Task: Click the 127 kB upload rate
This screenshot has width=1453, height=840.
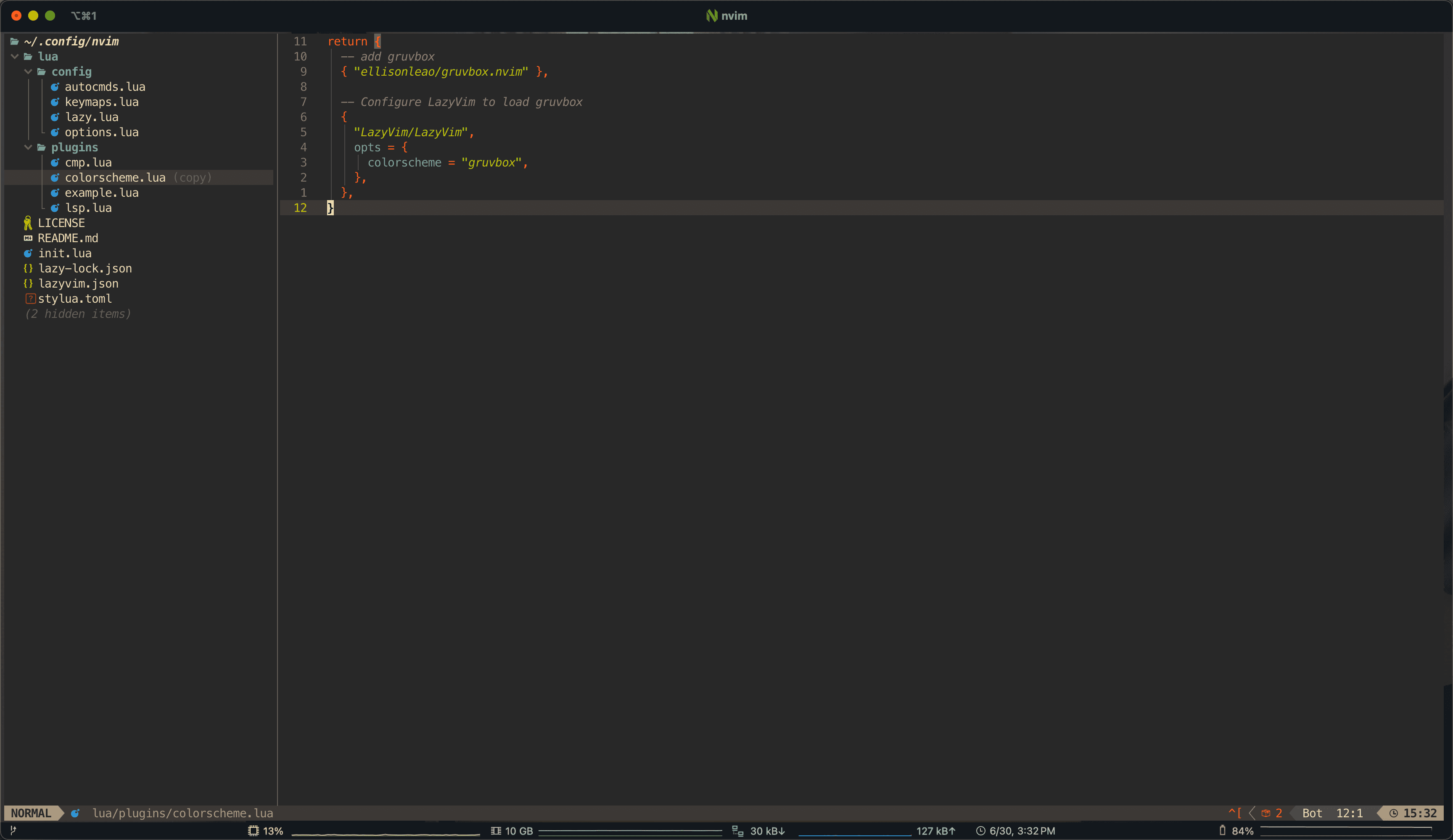Action: (936, 831)
